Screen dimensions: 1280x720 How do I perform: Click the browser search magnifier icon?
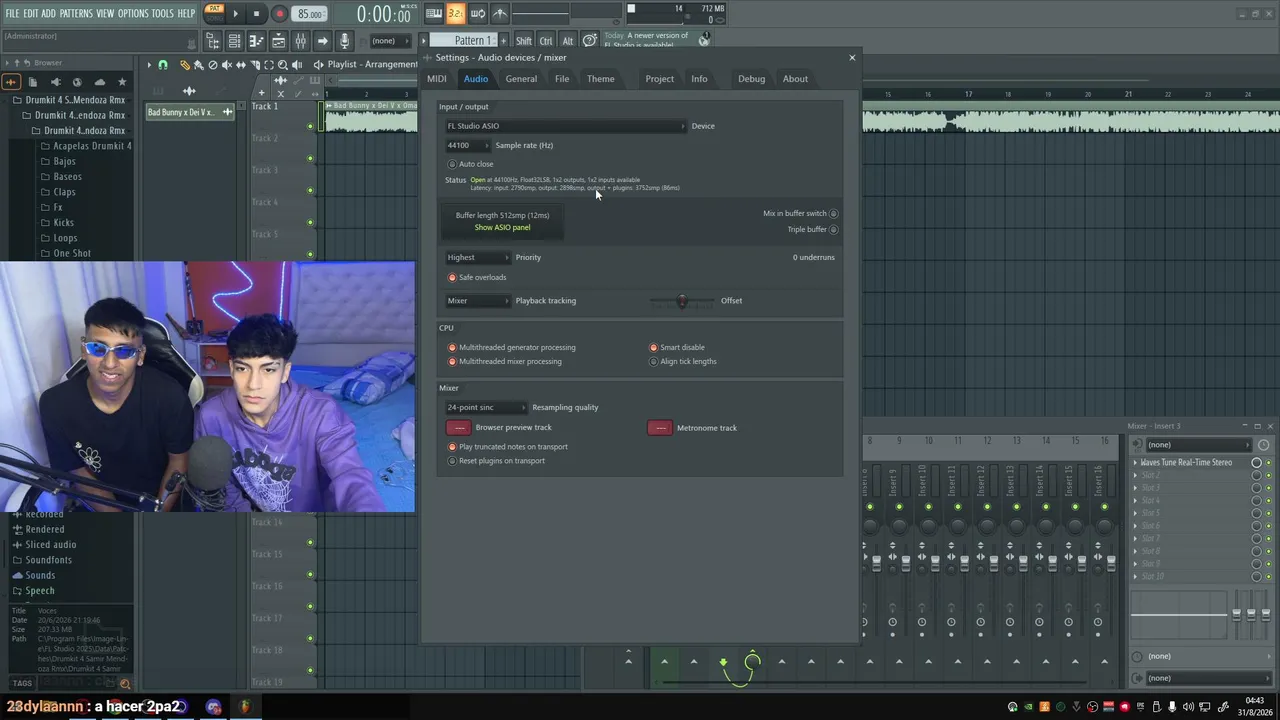click(x=125, y=684)
